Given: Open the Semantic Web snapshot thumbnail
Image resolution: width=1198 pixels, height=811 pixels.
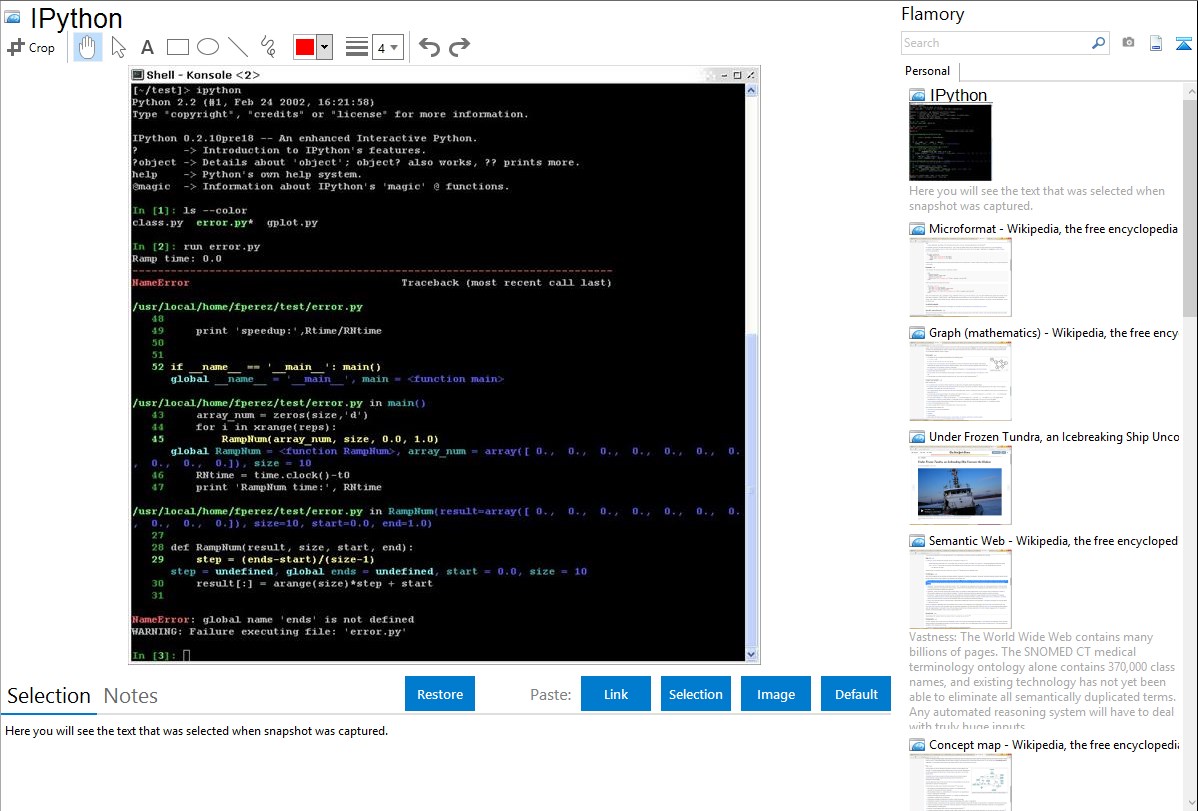Looking at the screenshot, I should (960, 589).
